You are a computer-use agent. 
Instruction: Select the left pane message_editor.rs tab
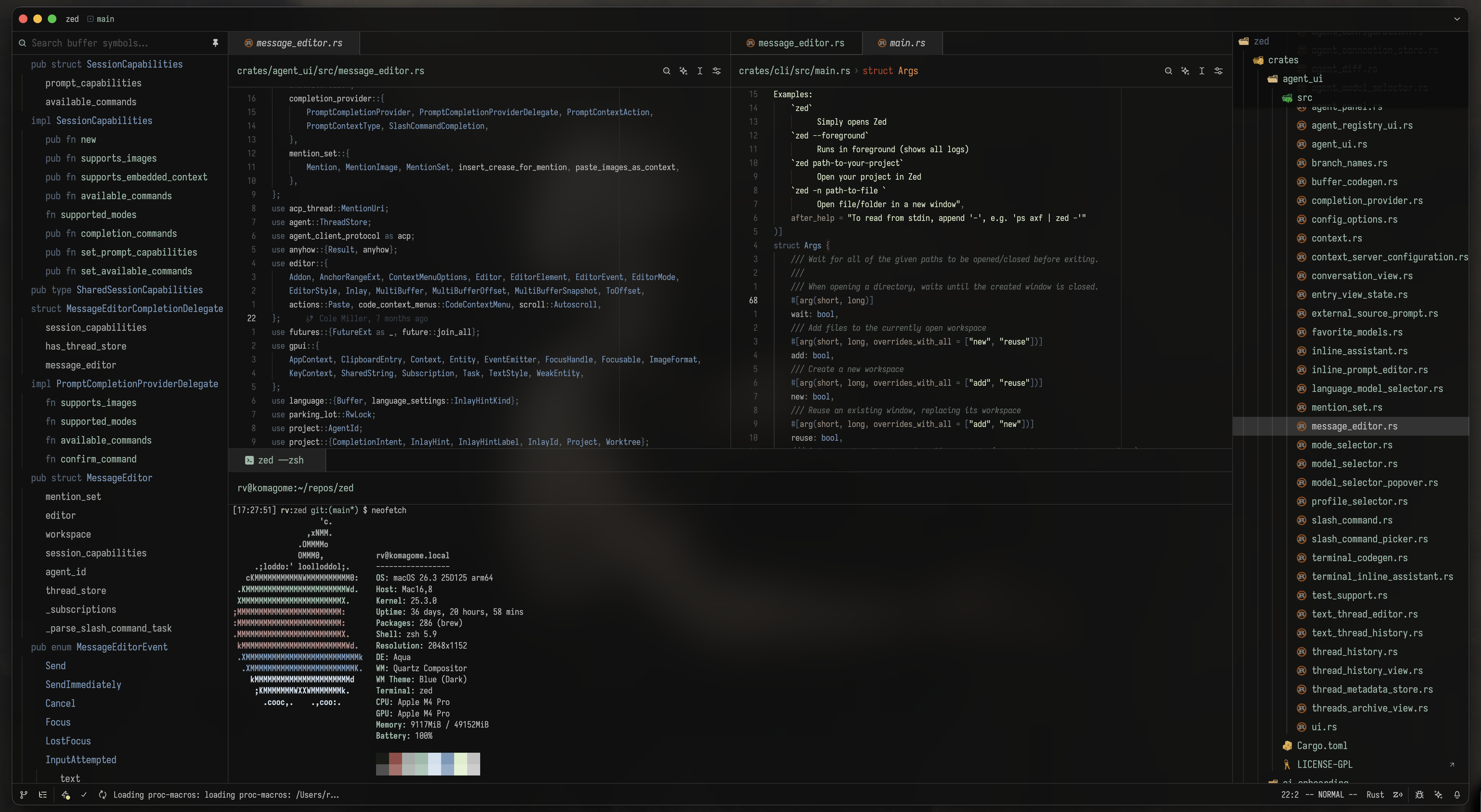tap(294, 43)
